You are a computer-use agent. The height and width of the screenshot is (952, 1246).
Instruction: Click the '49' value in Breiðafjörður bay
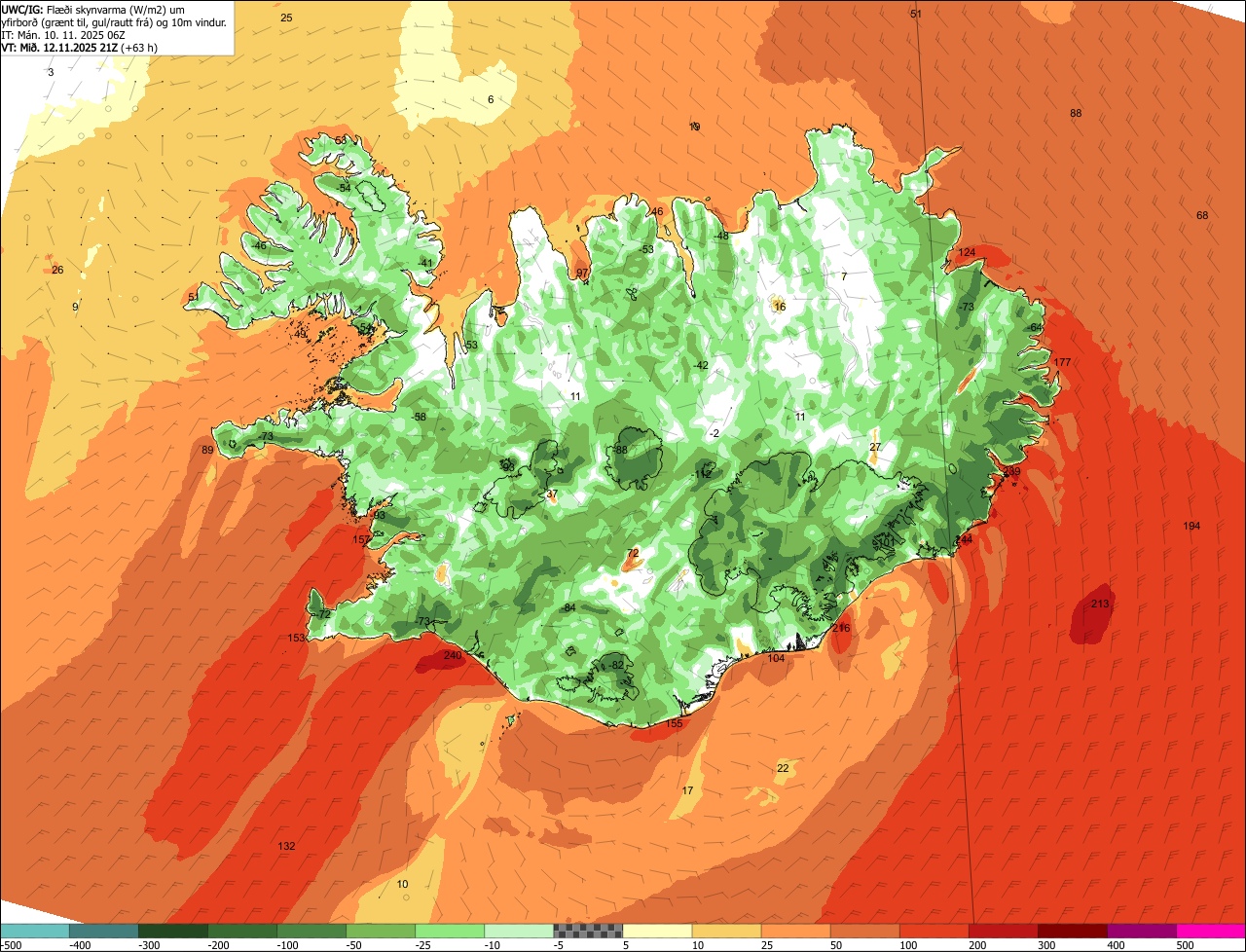pos(300,334)
